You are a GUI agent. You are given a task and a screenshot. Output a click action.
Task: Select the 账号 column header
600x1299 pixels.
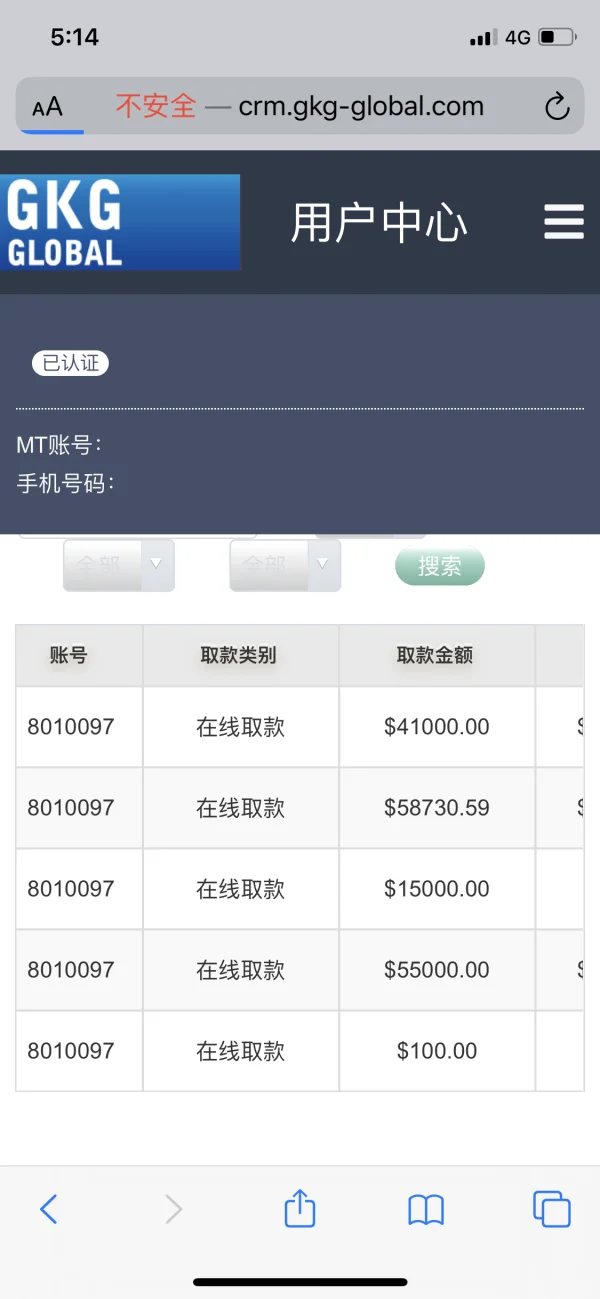(x=69, y=656)
